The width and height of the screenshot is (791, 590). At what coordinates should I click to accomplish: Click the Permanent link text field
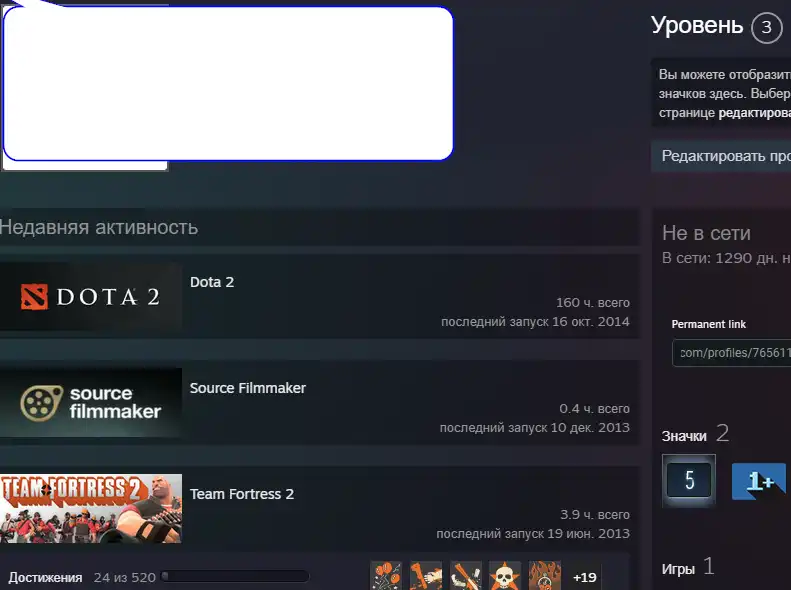click(x=732, y=353)
